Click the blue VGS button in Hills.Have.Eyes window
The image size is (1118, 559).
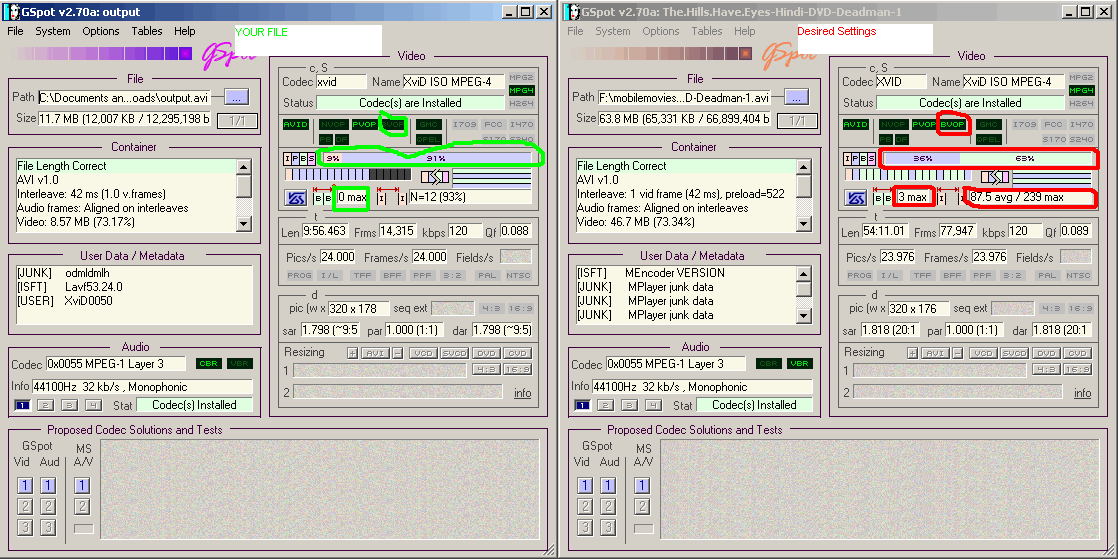coord(856,198)
